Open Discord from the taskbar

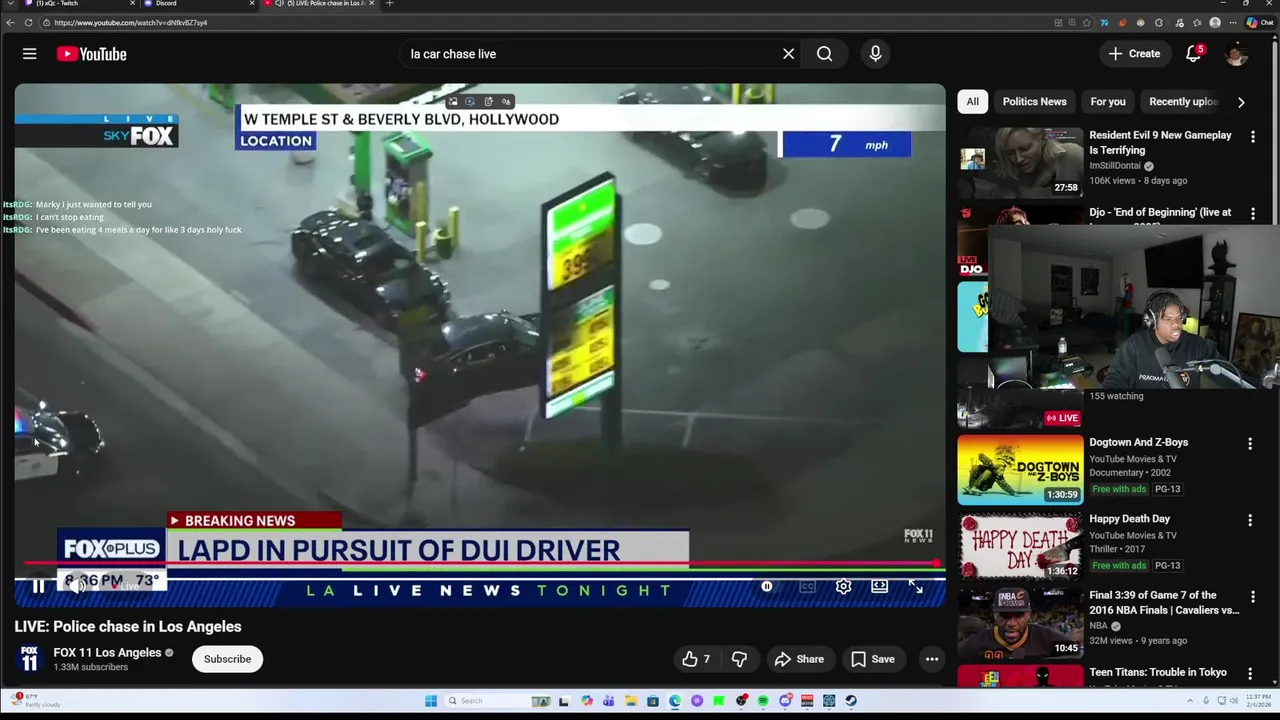(x=785, y=701)
